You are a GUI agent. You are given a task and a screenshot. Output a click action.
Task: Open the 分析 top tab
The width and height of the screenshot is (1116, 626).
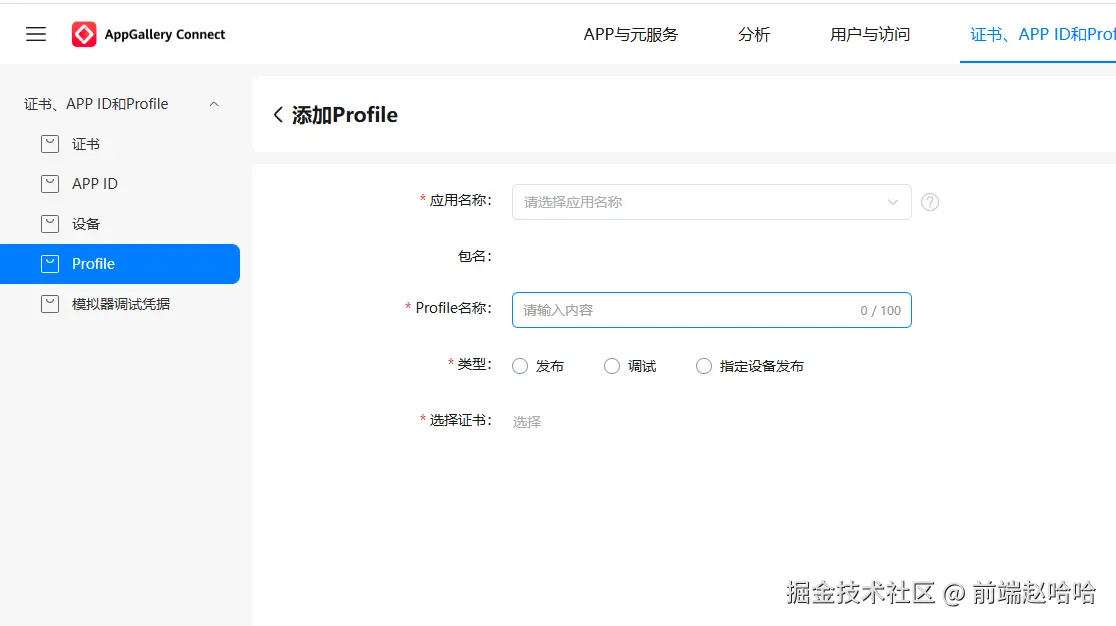754,34
